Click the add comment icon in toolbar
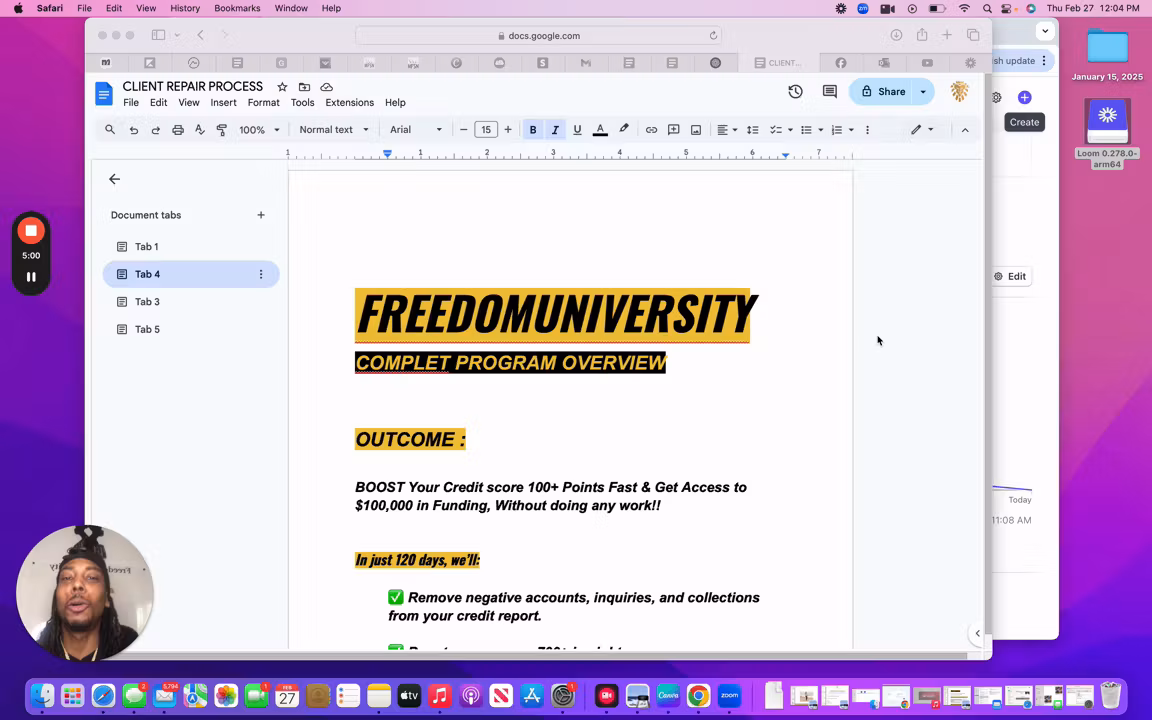This screenshot has height=720, width=1152. [674, 130]
